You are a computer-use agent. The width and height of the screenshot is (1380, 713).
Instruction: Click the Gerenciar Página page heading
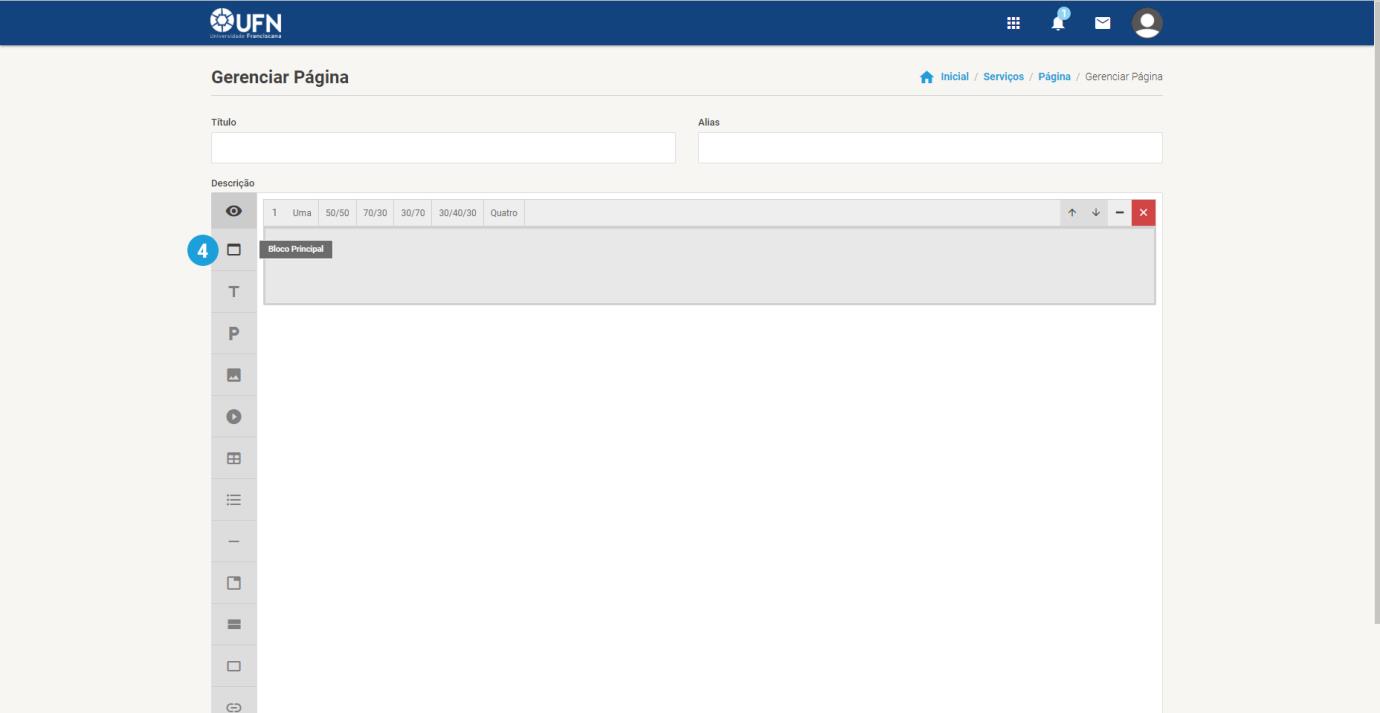pyautogui.click(x=280, y=77)
